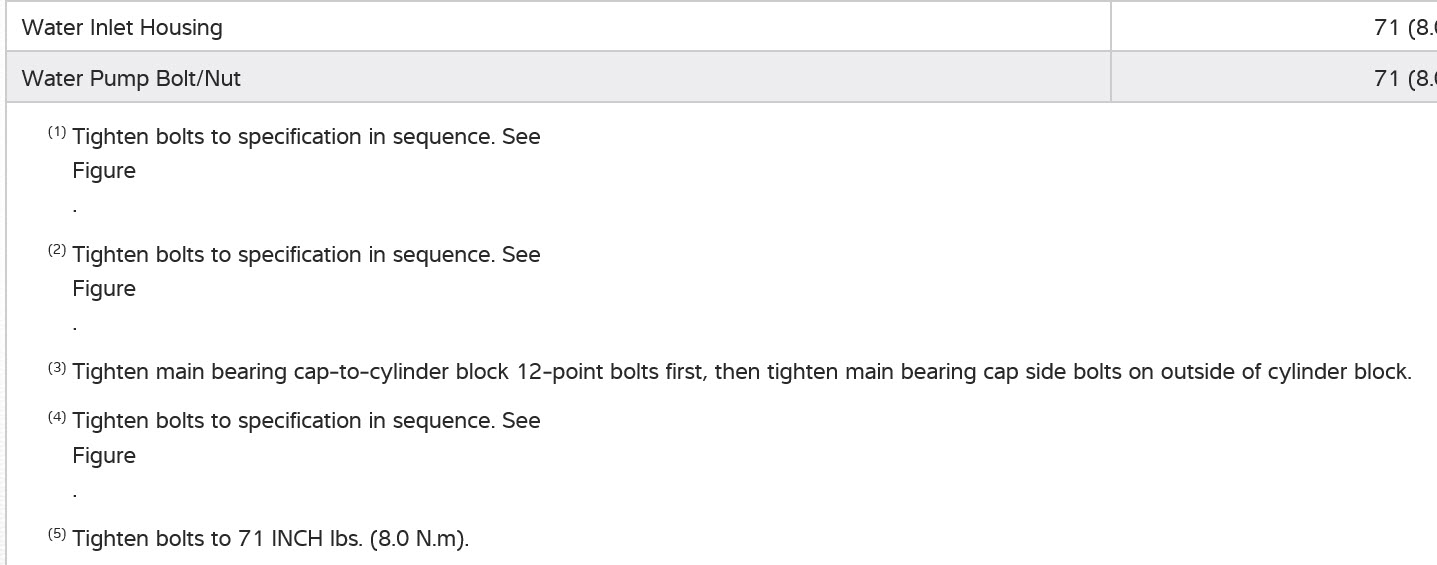
Task: Click footnote 1 'Tighten bolts to specification' text
Action: (x=306, y=137)
